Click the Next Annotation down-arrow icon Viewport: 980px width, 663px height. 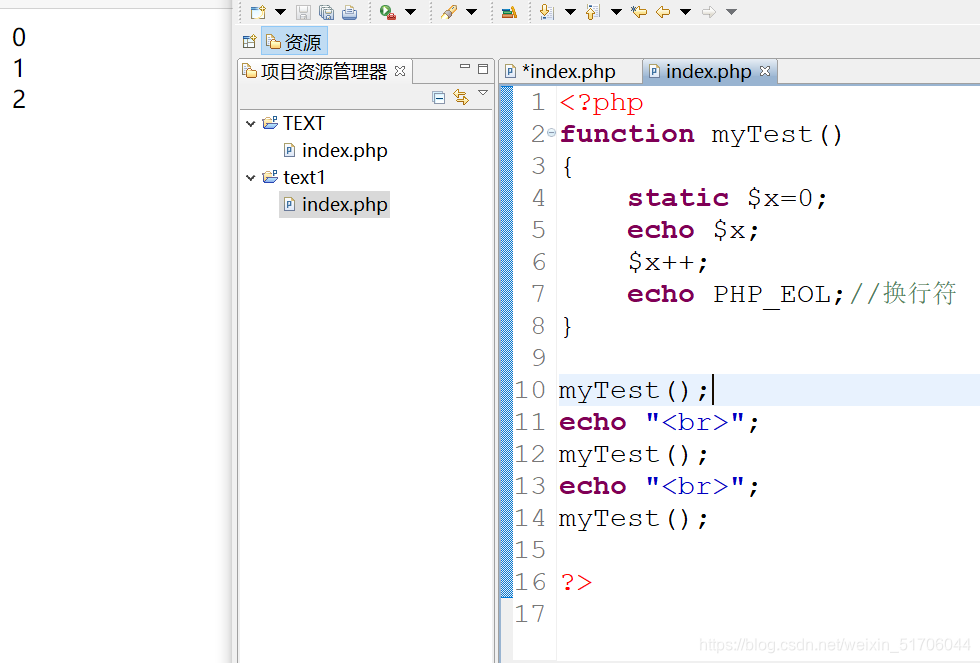click(547, 12)
